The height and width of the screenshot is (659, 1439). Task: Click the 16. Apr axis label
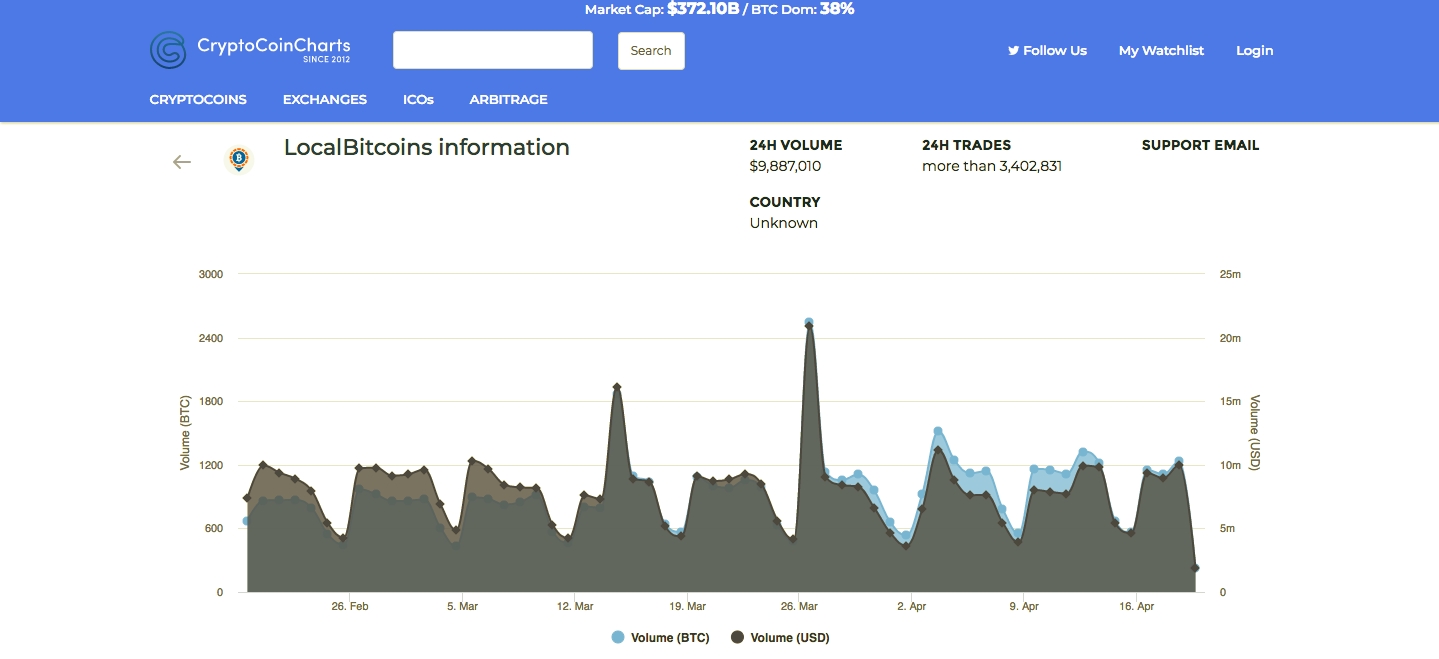point(1136,606)
